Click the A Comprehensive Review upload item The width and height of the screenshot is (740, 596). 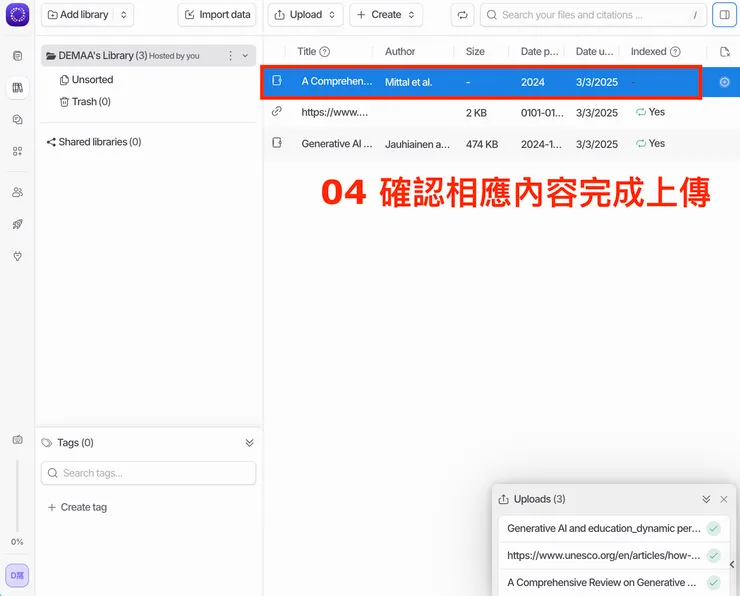614,583
